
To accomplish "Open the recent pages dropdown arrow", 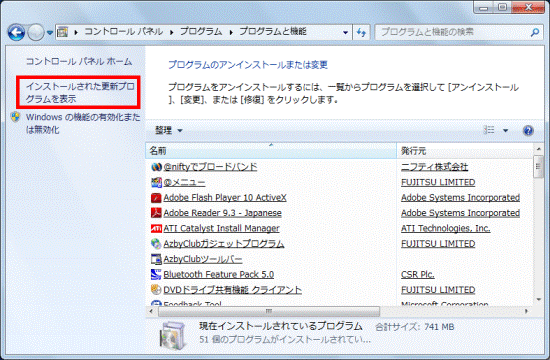I will 50,33.
